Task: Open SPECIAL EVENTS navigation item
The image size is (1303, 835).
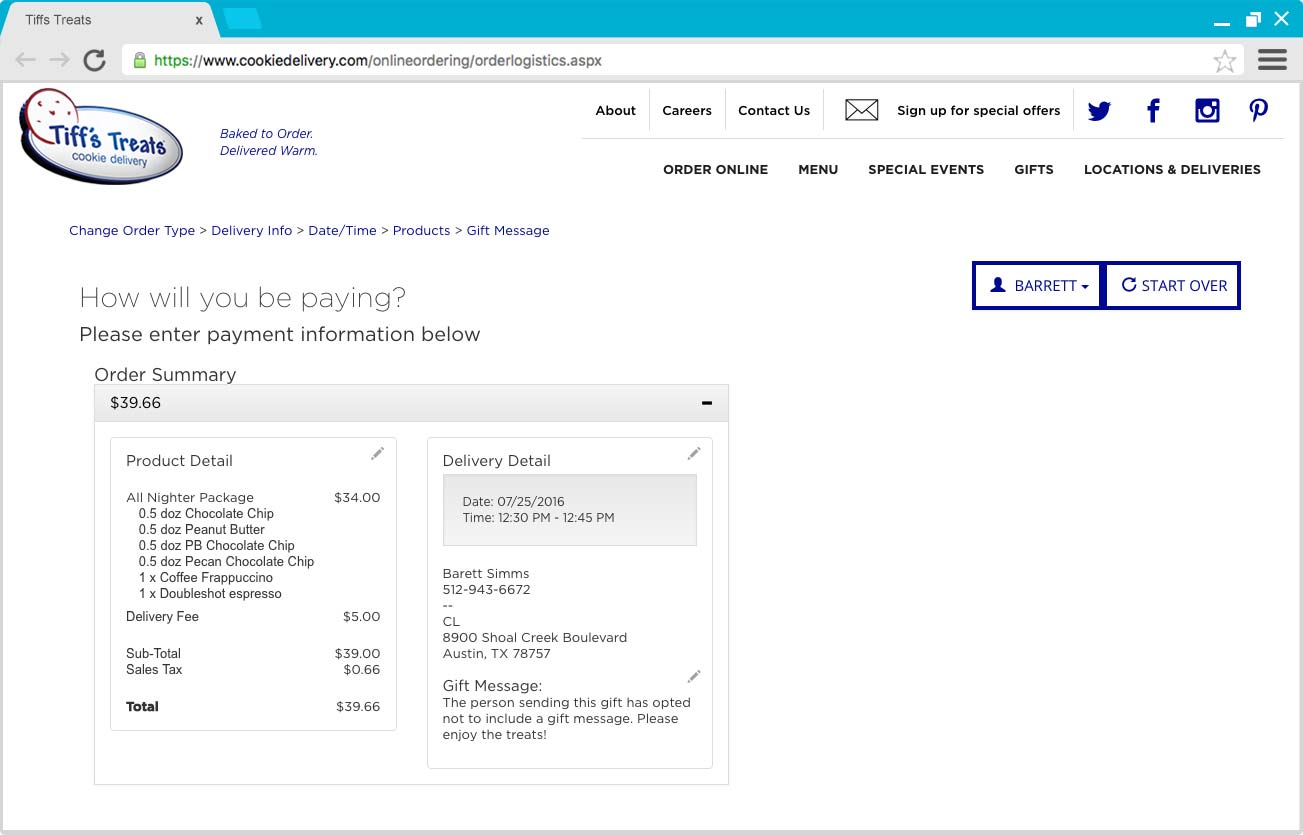Action: [926, 170]
